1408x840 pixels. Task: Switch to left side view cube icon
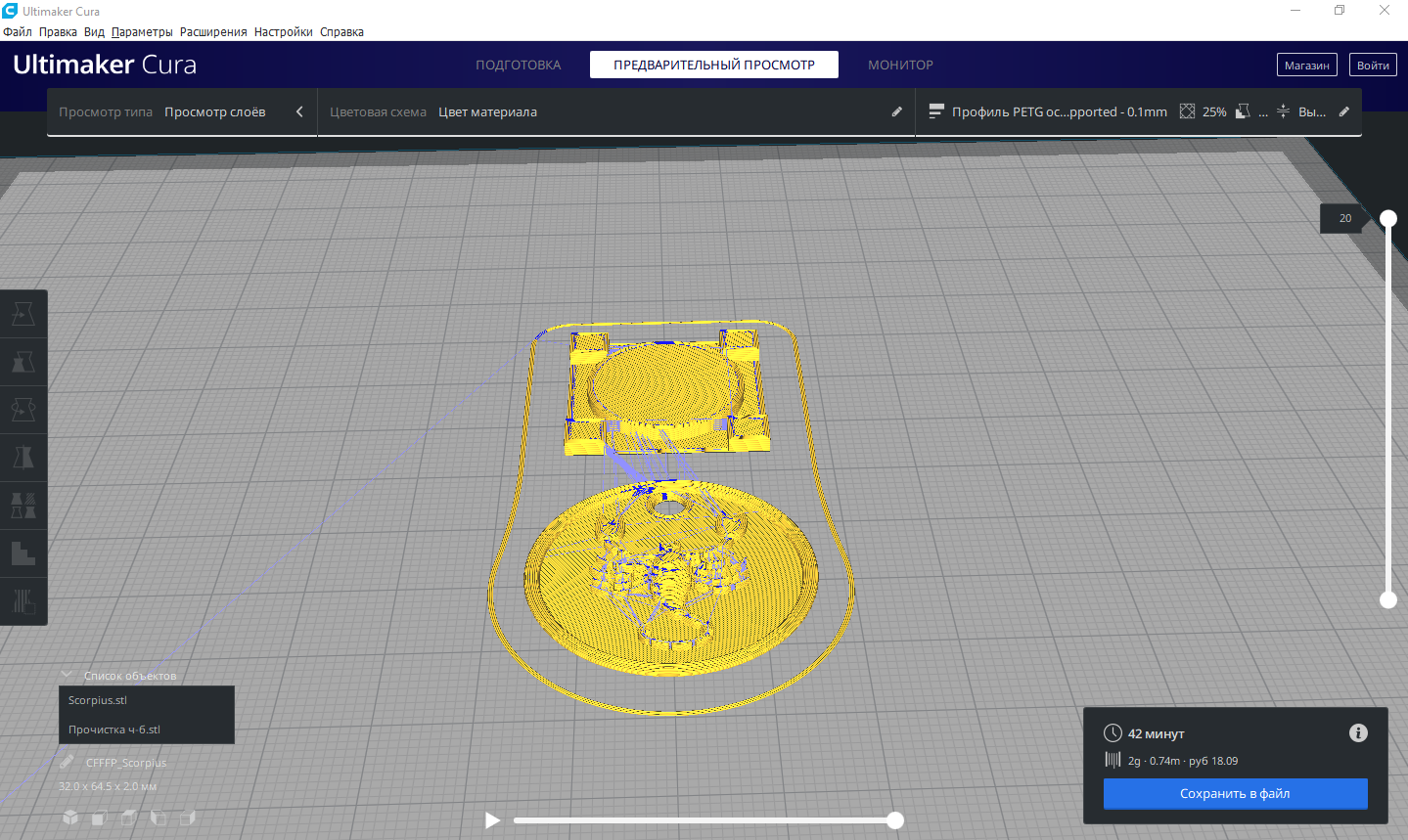click(158, 818)
